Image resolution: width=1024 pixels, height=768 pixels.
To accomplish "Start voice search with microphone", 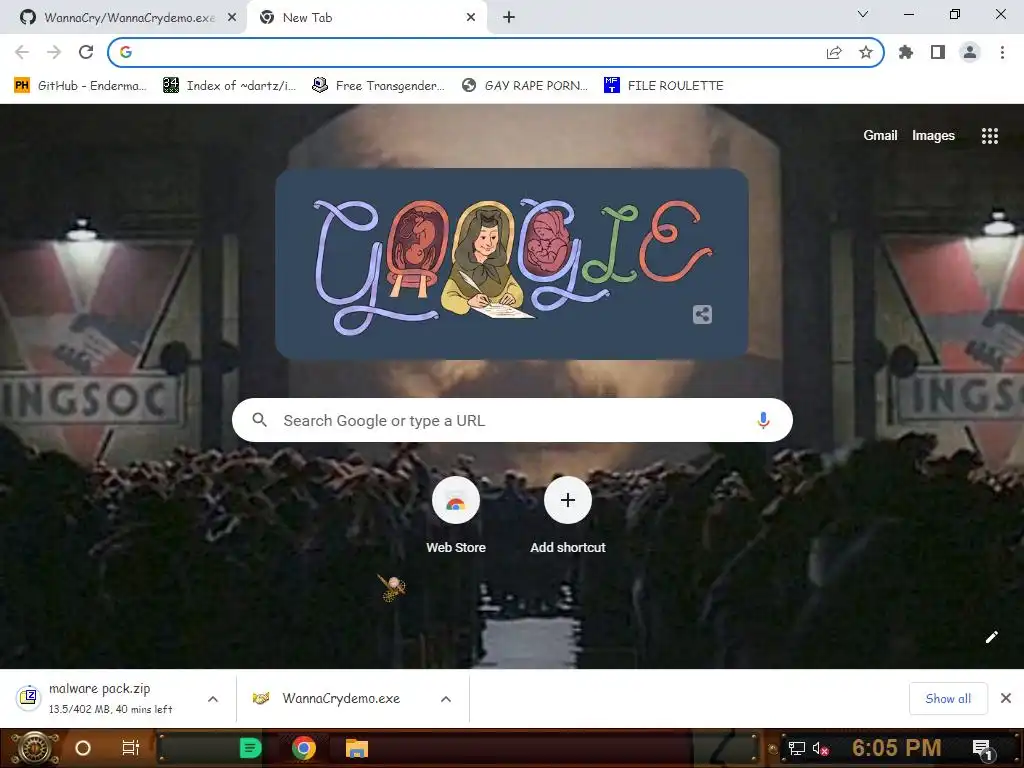I will point(763,421).
